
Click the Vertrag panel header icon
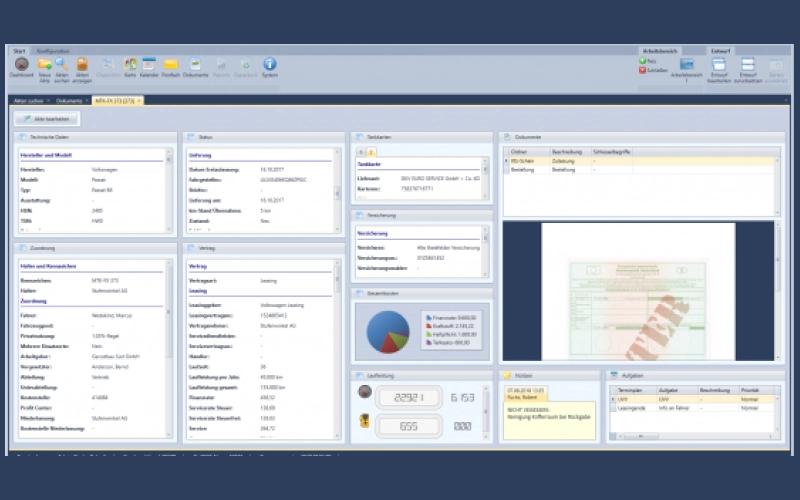pyautogui.click(x=191, y=248)
